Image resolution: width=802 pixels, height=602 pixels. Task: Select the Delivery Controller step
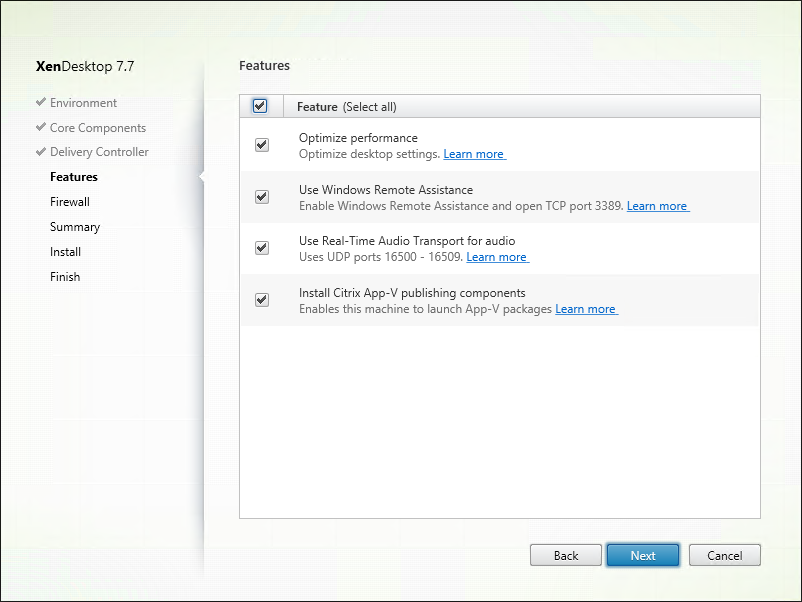(x=99, y=152)
